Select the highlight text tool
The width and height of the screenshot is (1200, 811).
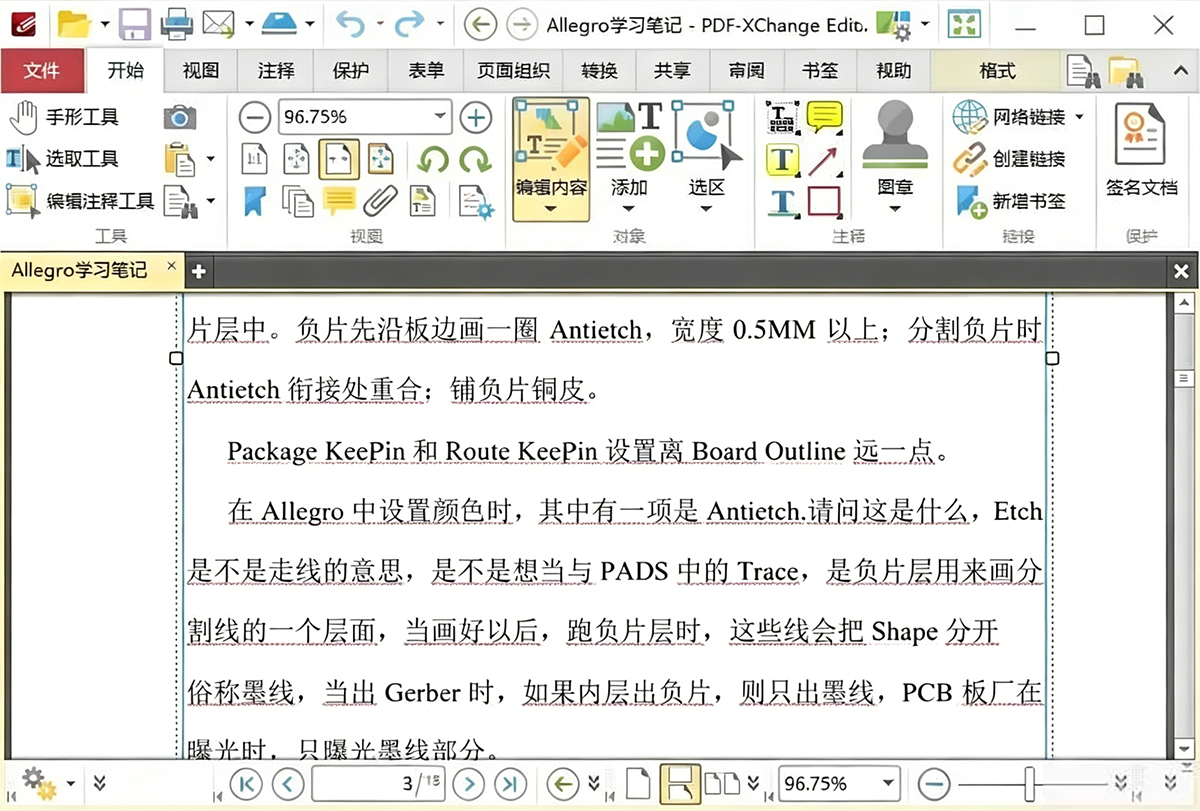click(782, 160)
